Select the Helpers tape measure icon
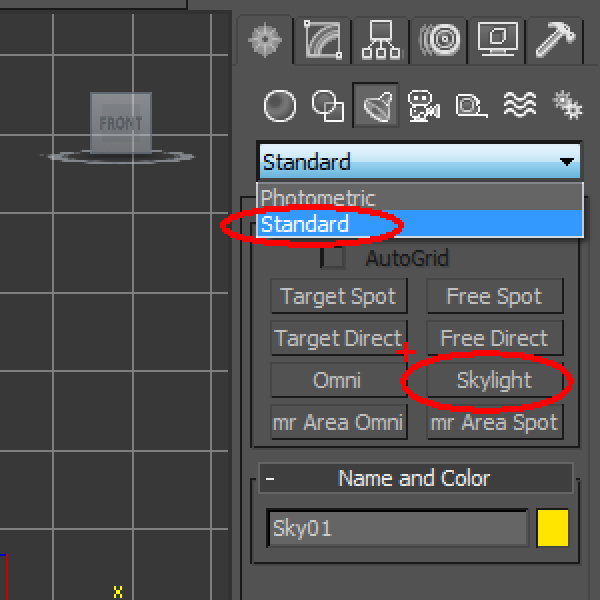 point(471,105)
